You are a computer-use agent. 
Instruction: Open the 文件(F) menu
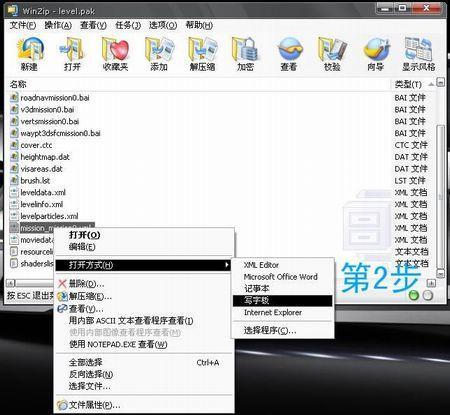(23, 25)
